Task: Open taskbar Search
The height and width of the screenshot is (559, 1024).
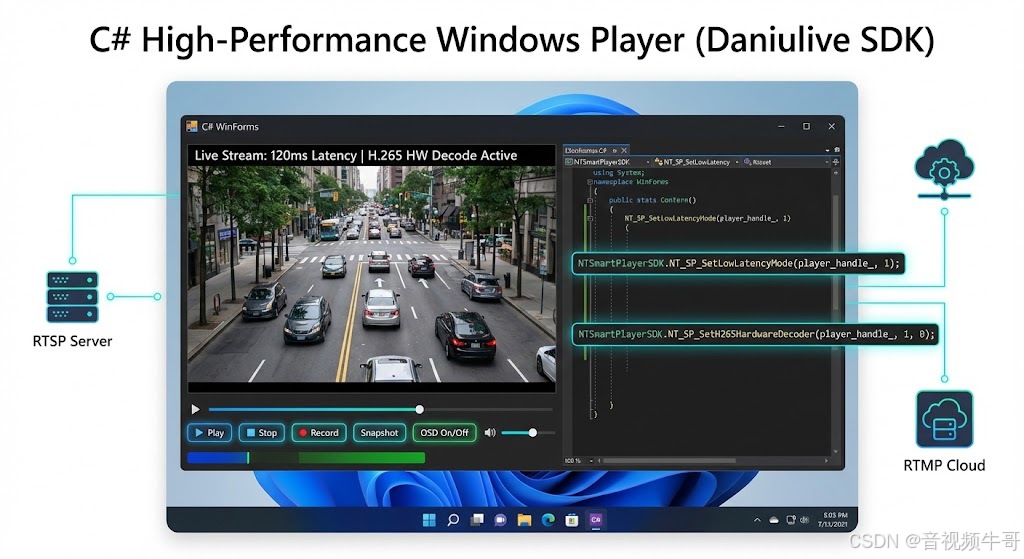Action: pyautogui.click(x=453, y=520)
